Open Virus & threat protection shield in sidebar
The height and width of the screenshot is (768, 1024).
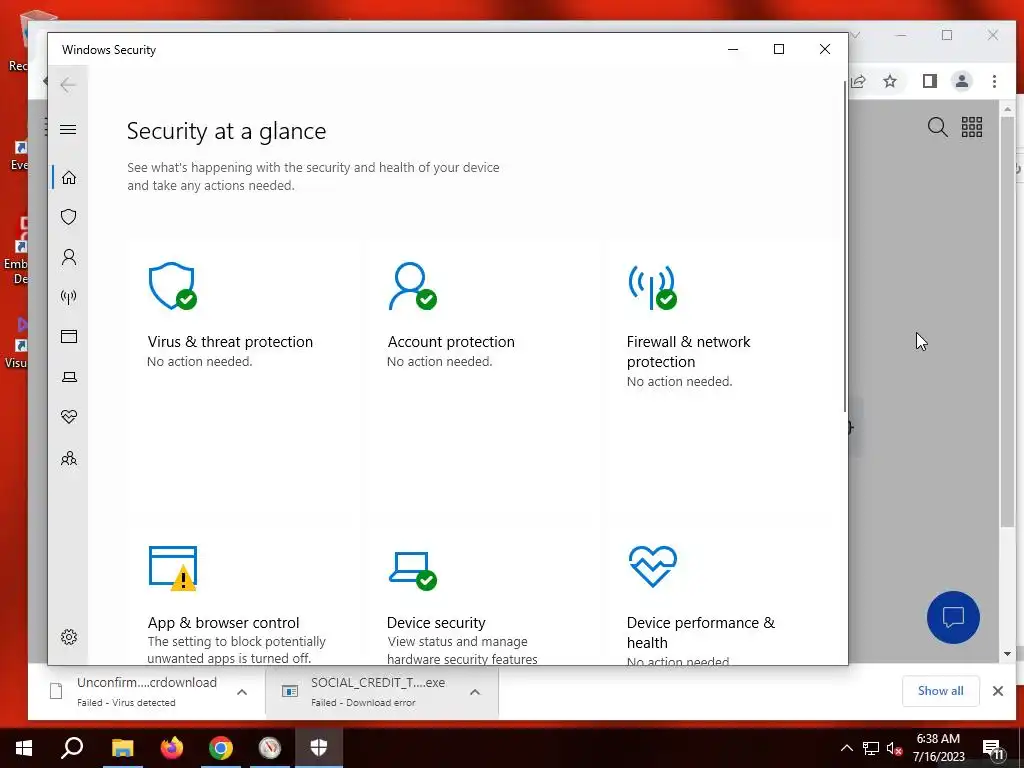69,217
